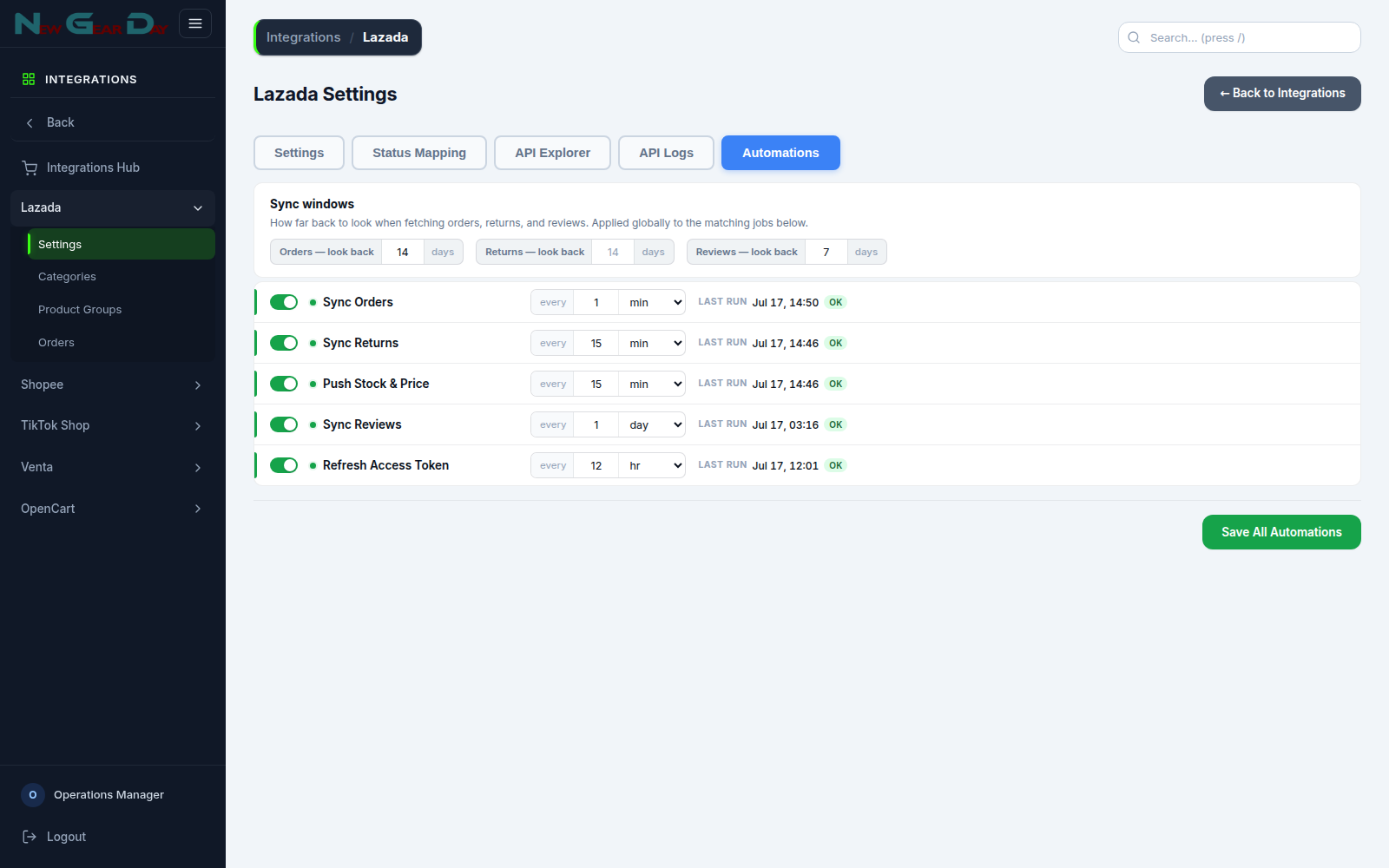Screen dimensions: 1389x868
Task: Switch to the Status Mapping tab
Action: click(x=419, y=153)
